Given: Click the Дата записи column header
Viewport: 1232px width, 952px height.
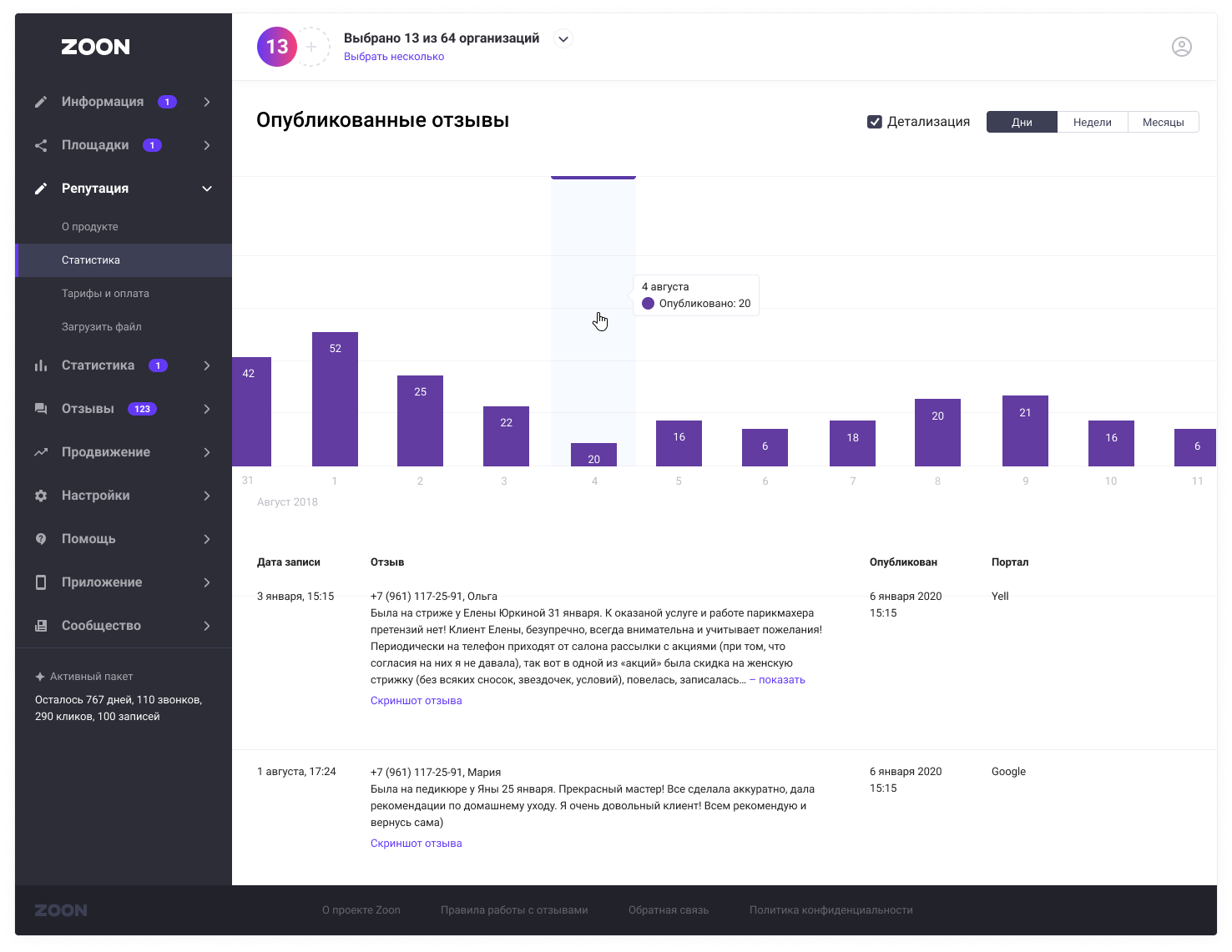Looking at the screenshot, I should pyautogui.click(x=289, y=562).
